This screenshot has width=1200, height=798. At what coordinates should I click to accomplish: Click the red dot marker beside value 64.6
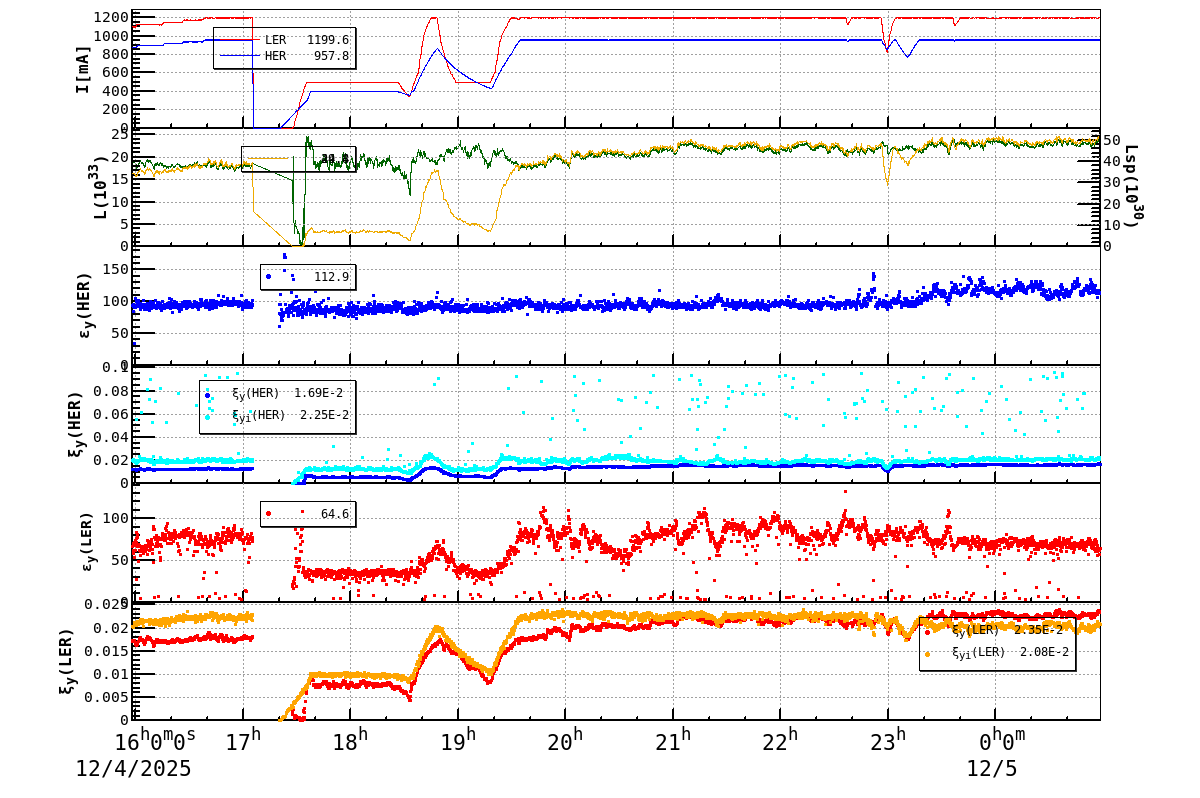268,512
